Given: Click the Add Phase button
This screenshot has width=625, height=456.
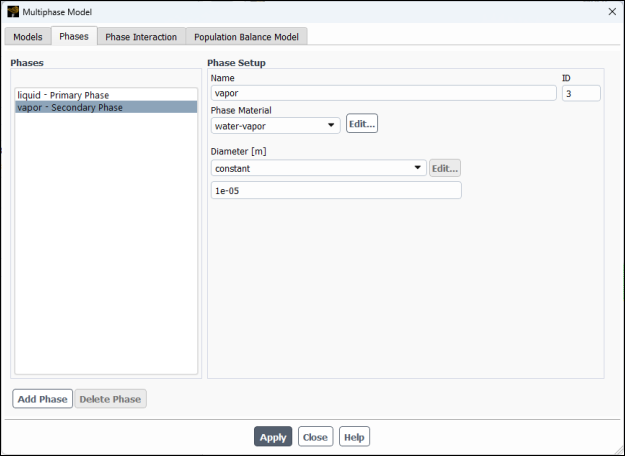Looking at the screenshot, I should tap(43, 399).
